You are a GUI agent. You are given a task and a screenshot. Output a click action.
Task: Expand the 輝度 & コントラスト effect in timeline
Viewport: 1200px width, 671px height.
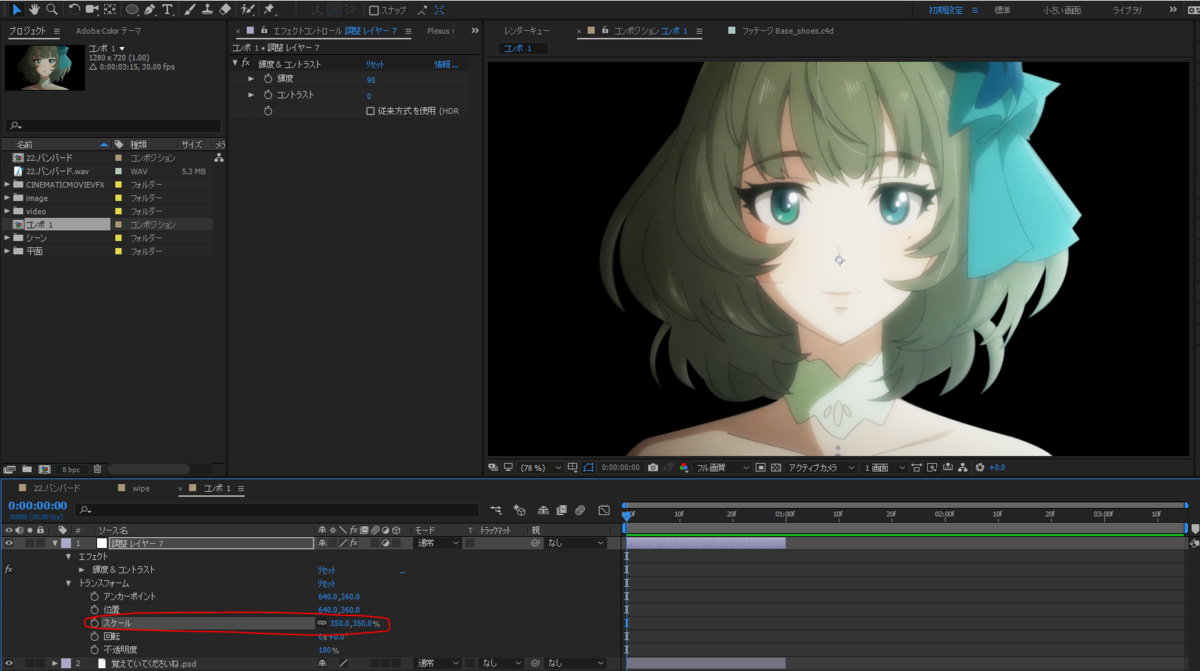82,570
